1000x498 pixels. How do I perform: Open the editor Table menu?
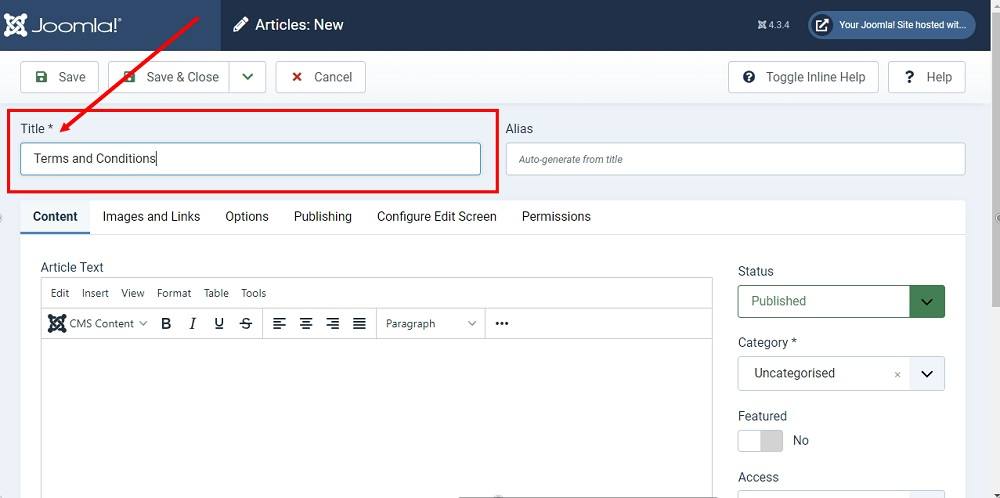click(216, 293)
